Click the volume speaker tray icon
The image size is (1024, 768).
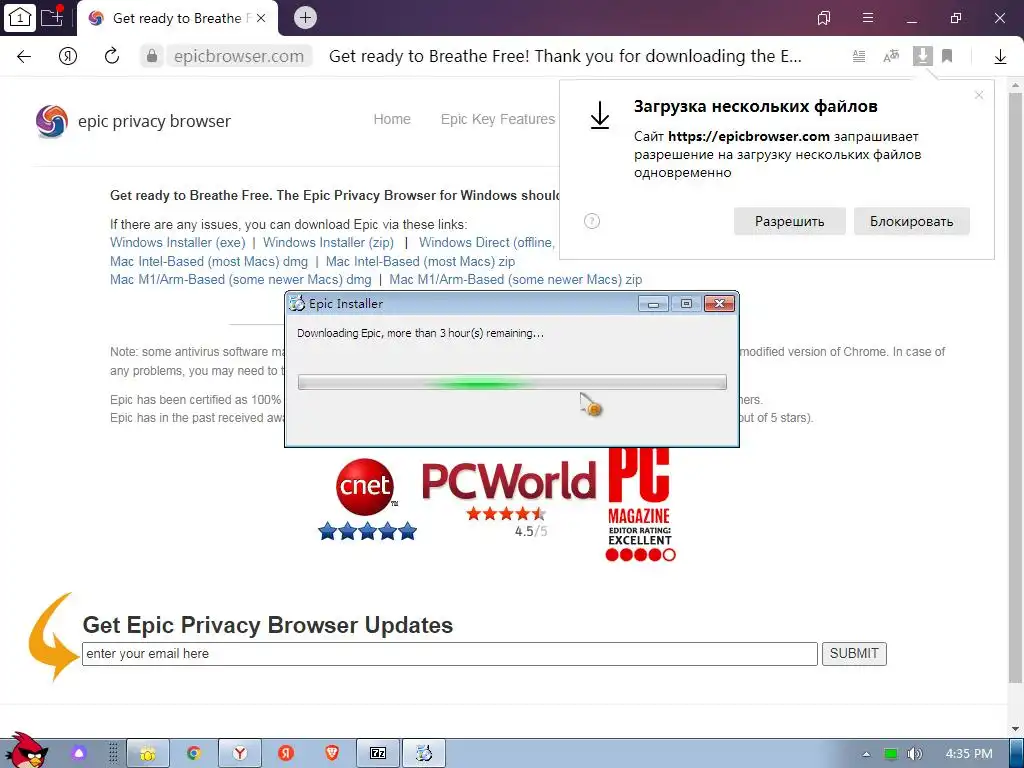click(x=914, y=754)
